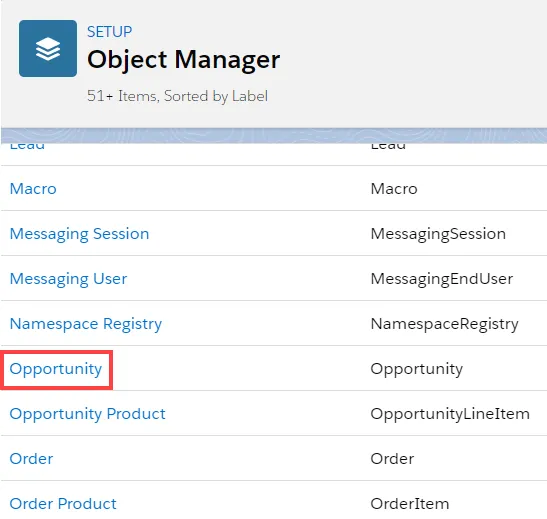Click the NamespaceRegistry API name cell
The height and width of the screenshot is (519, 547).
pyautogui.click(x=444, y=324)
